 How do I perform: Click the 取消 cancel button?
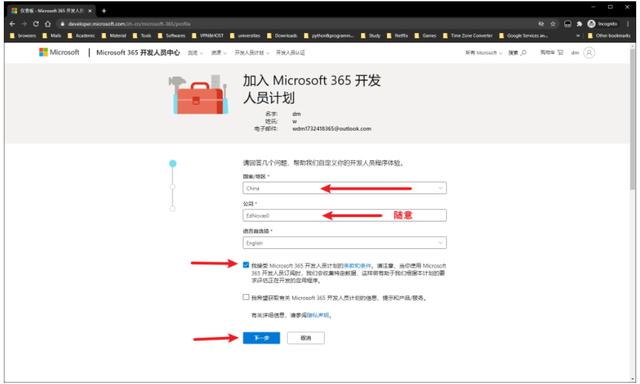[x=306, y=338]
